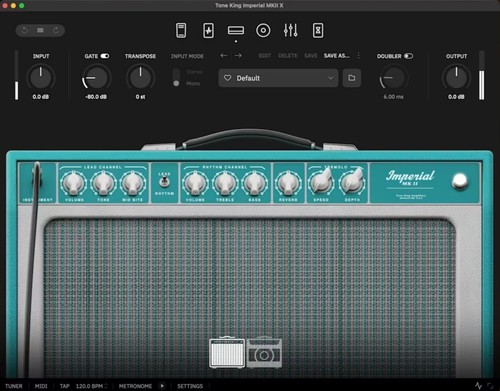The width and height of the screenshot is (500, 391).
Task: Click the 120.0 BPM tempo value
Action: click(89, 386)
